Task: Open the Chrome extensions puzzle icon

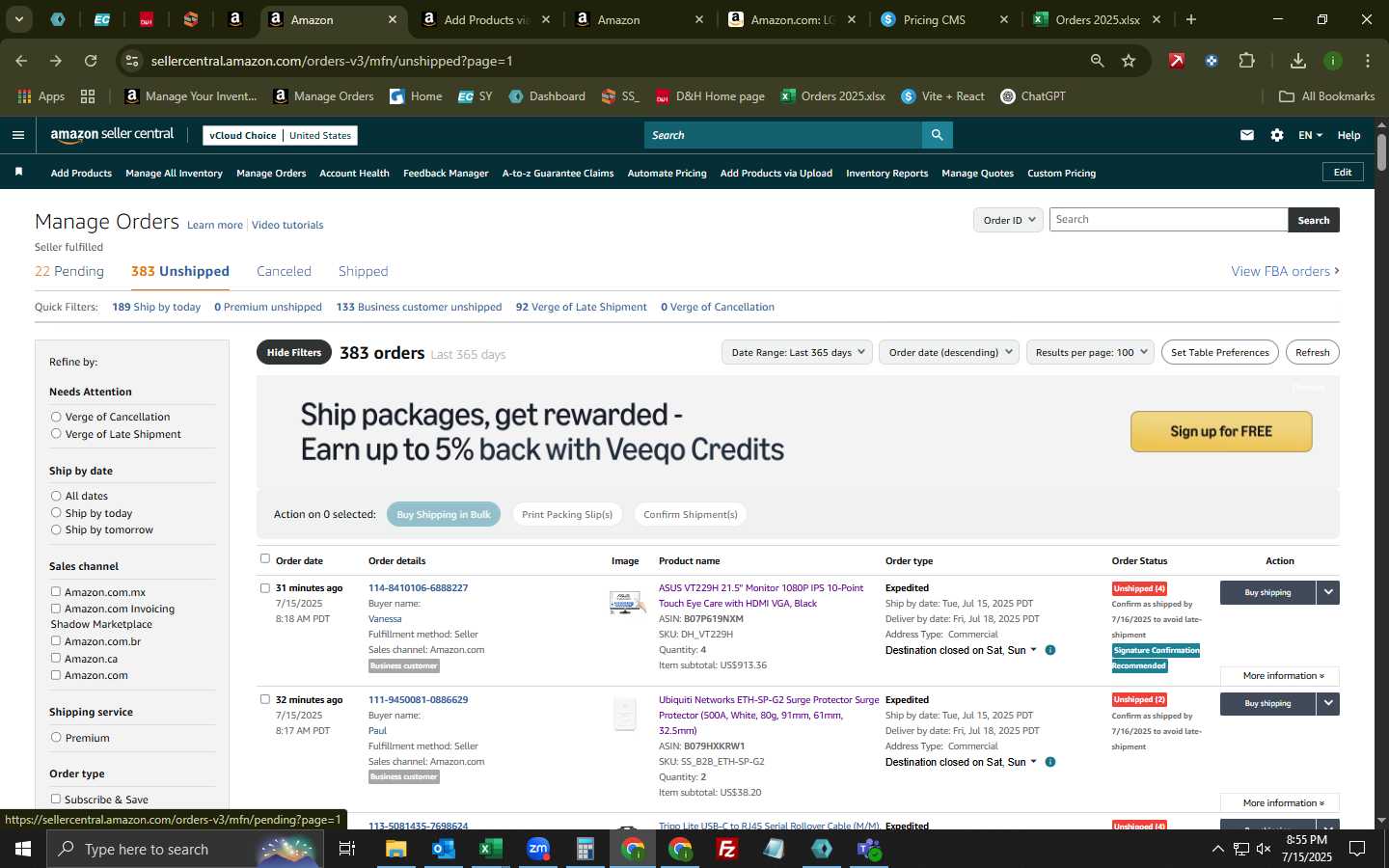Action: click(x=1246, y=61)
